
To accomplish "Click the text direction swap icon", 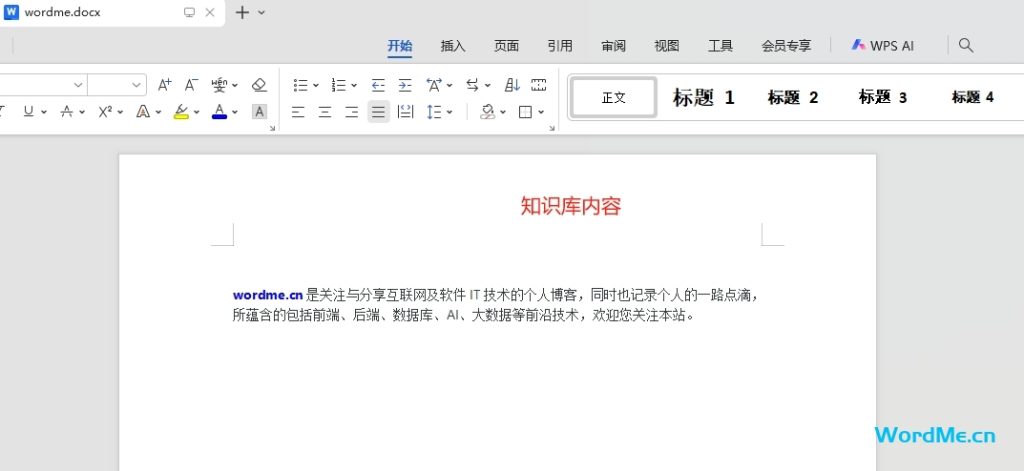I will coord(472,85).
